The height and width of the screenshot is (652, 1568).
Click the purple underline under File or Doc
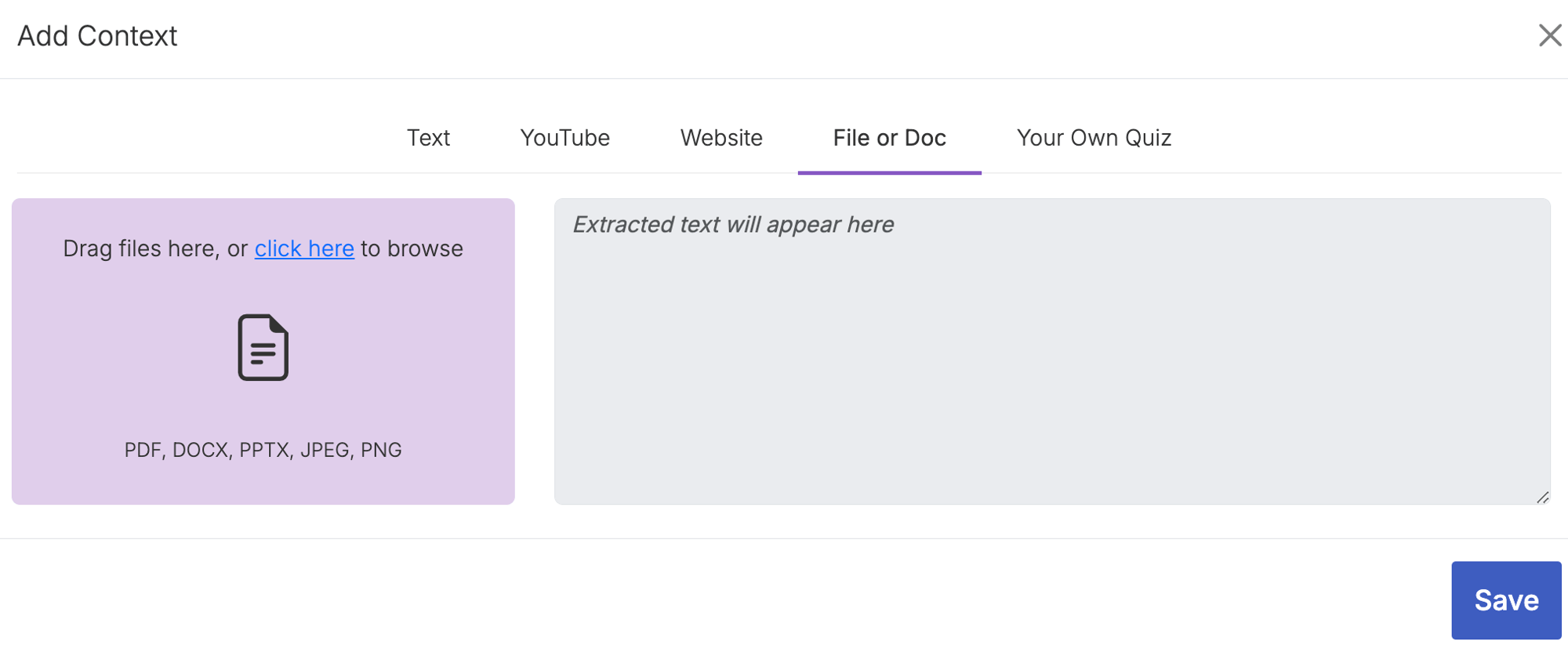(889, 172)
